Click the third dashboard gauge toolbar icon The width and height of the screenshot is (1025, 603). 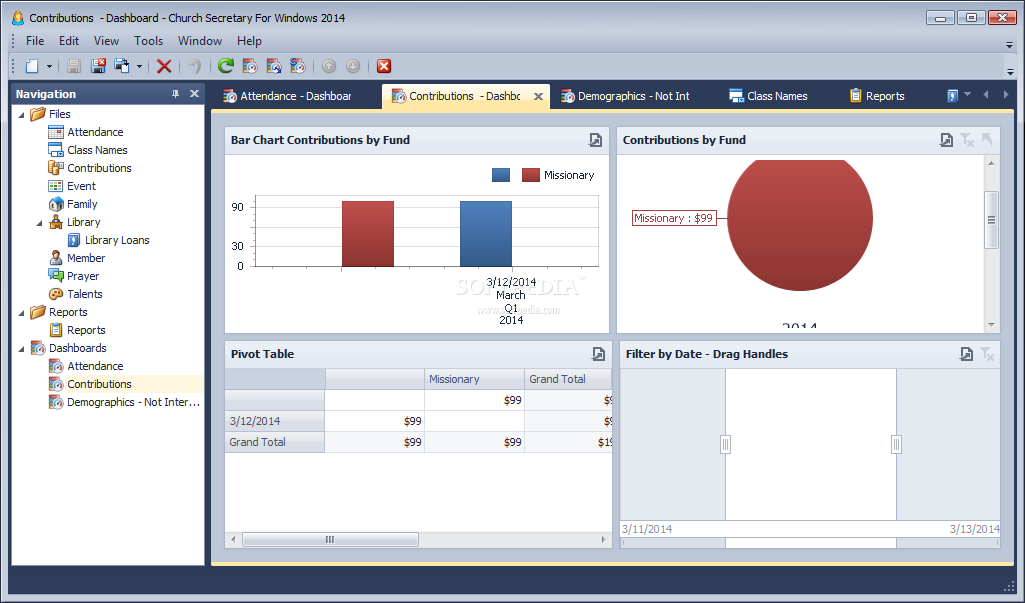click(x=297, y=66)
